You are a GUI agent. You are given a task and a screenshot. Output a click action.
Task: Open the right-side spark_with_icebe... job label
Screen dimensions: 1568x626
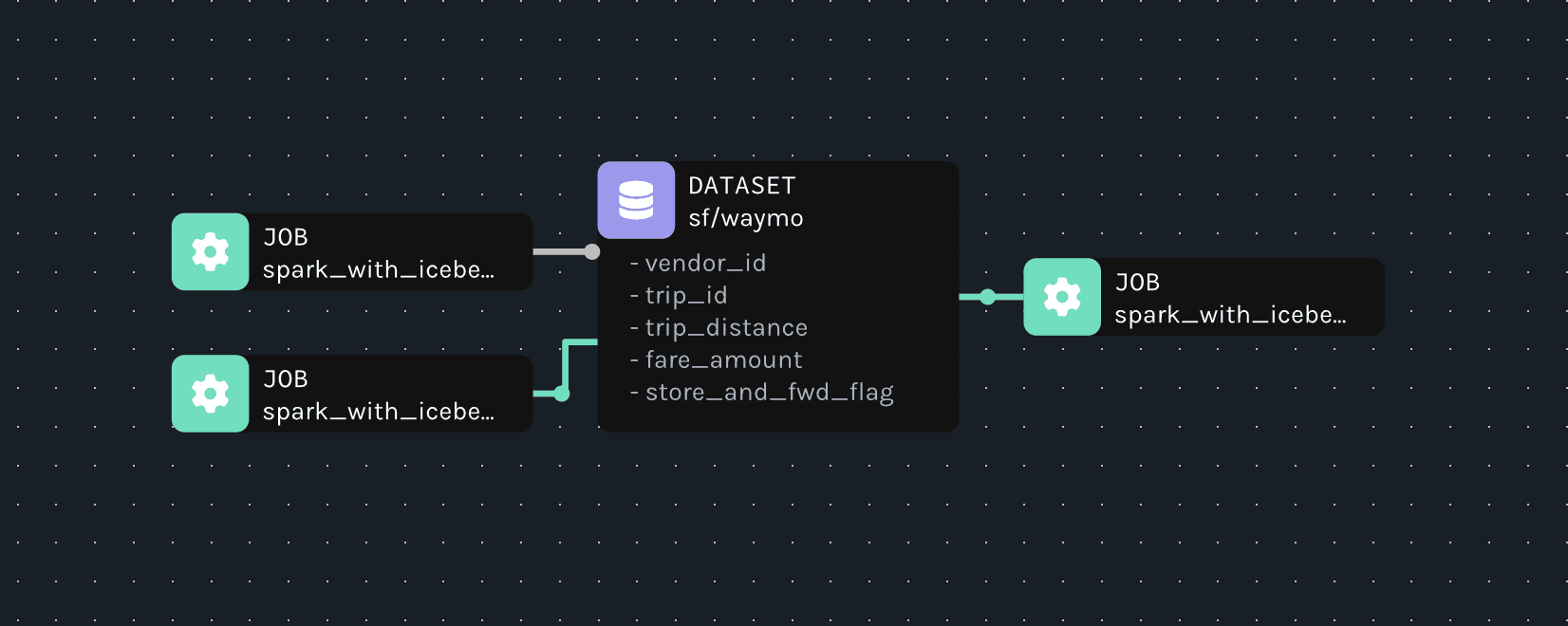click(1230, 315)
